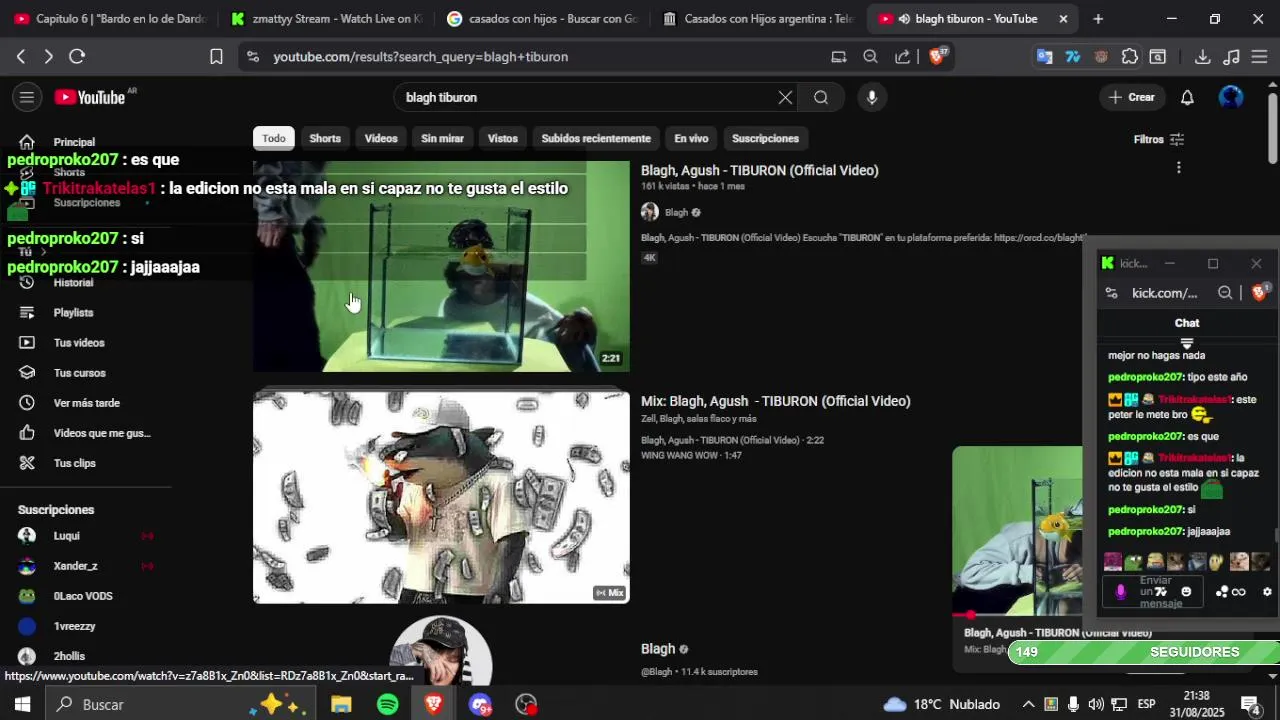Switch to the Casados con Hijos argentina tab

pyautogui.click(x=758, y=19)
